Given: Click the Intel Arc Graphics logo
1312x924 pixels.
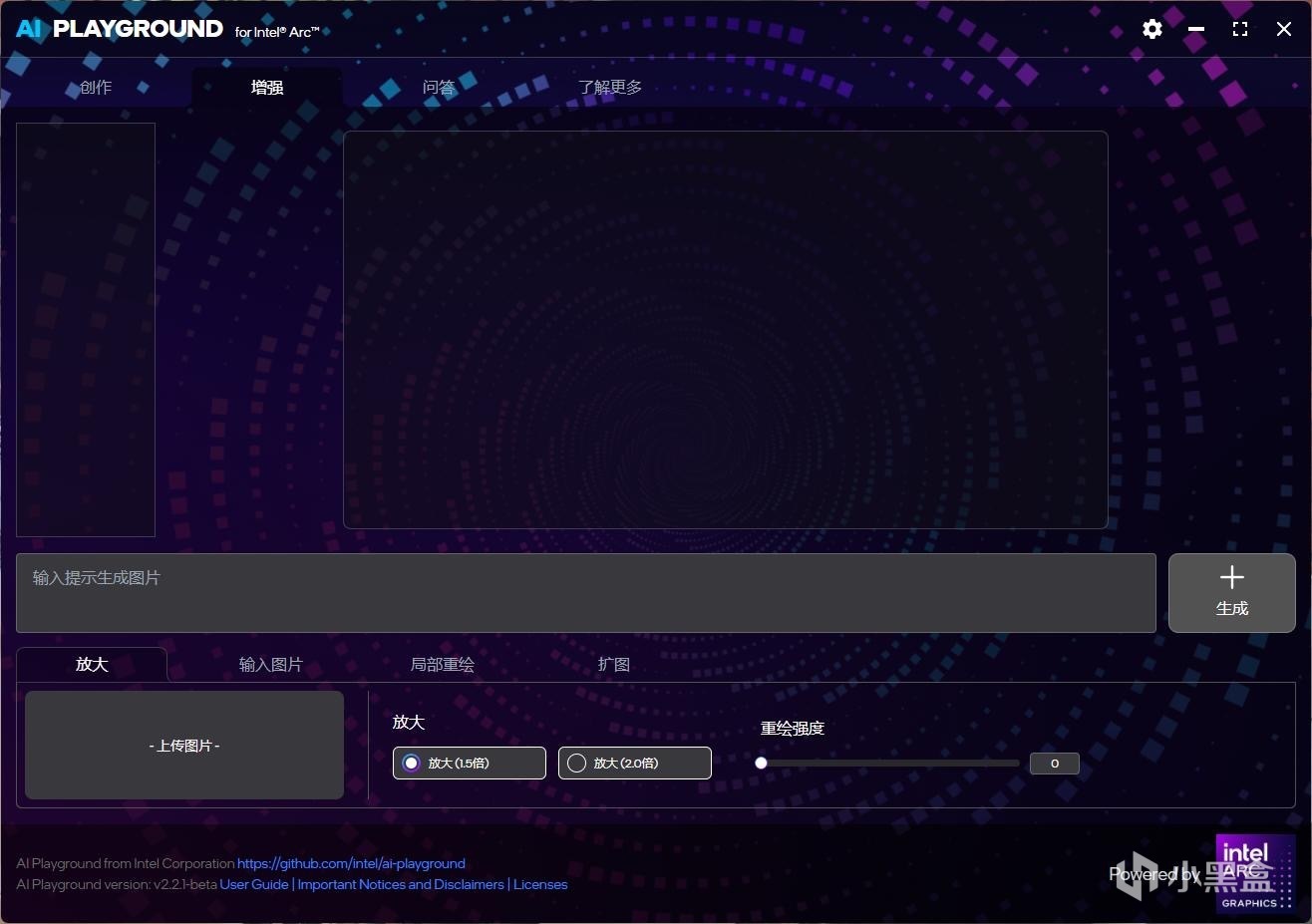Looking at the screenshot, I should click(x=1255, y=874).
